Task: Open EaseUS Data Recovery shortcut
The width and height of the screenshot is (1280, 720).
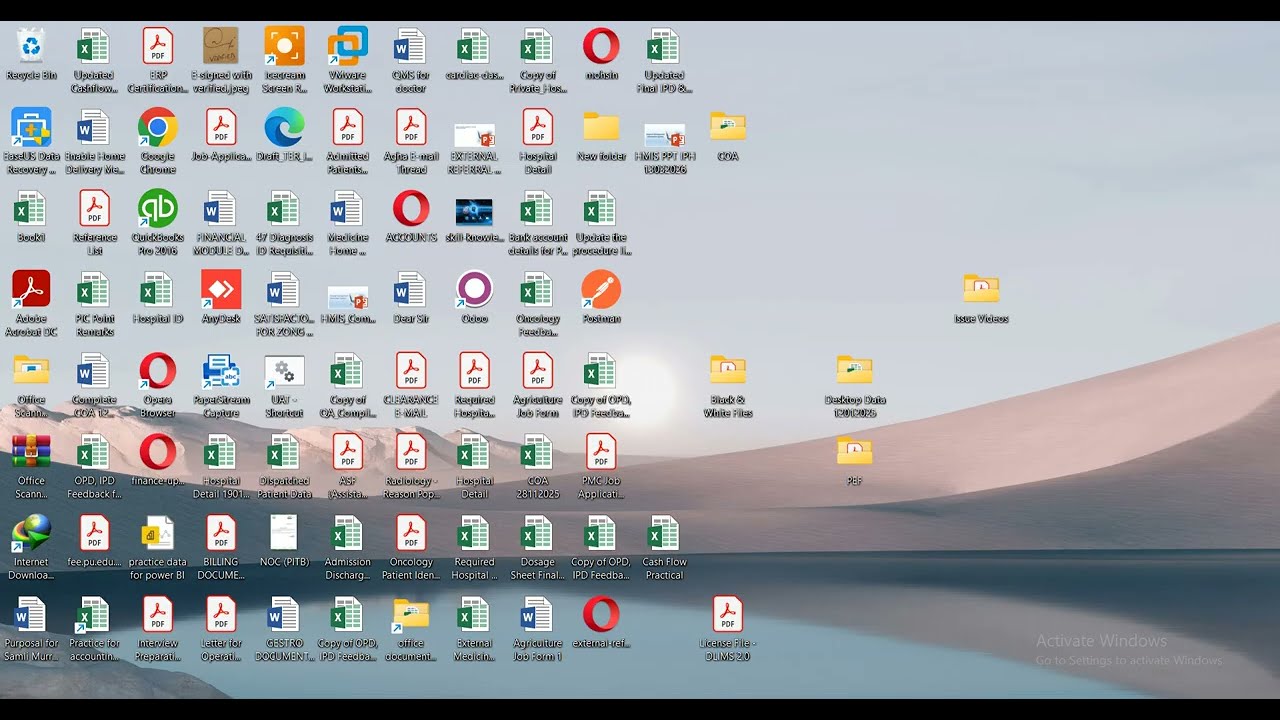Action: click(x=31, y=127)
